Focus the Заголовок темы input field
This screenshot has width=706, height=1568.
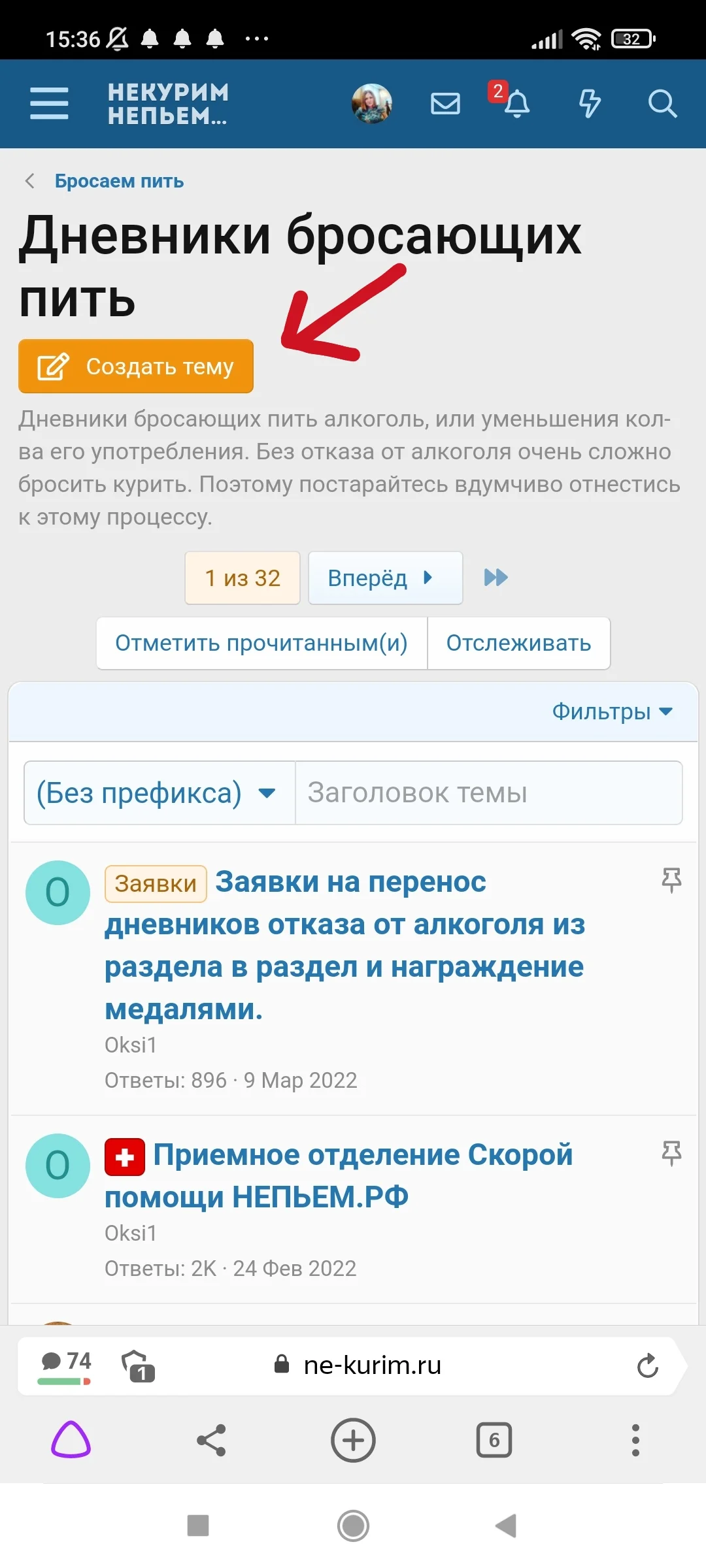click(x=488, y=793)
